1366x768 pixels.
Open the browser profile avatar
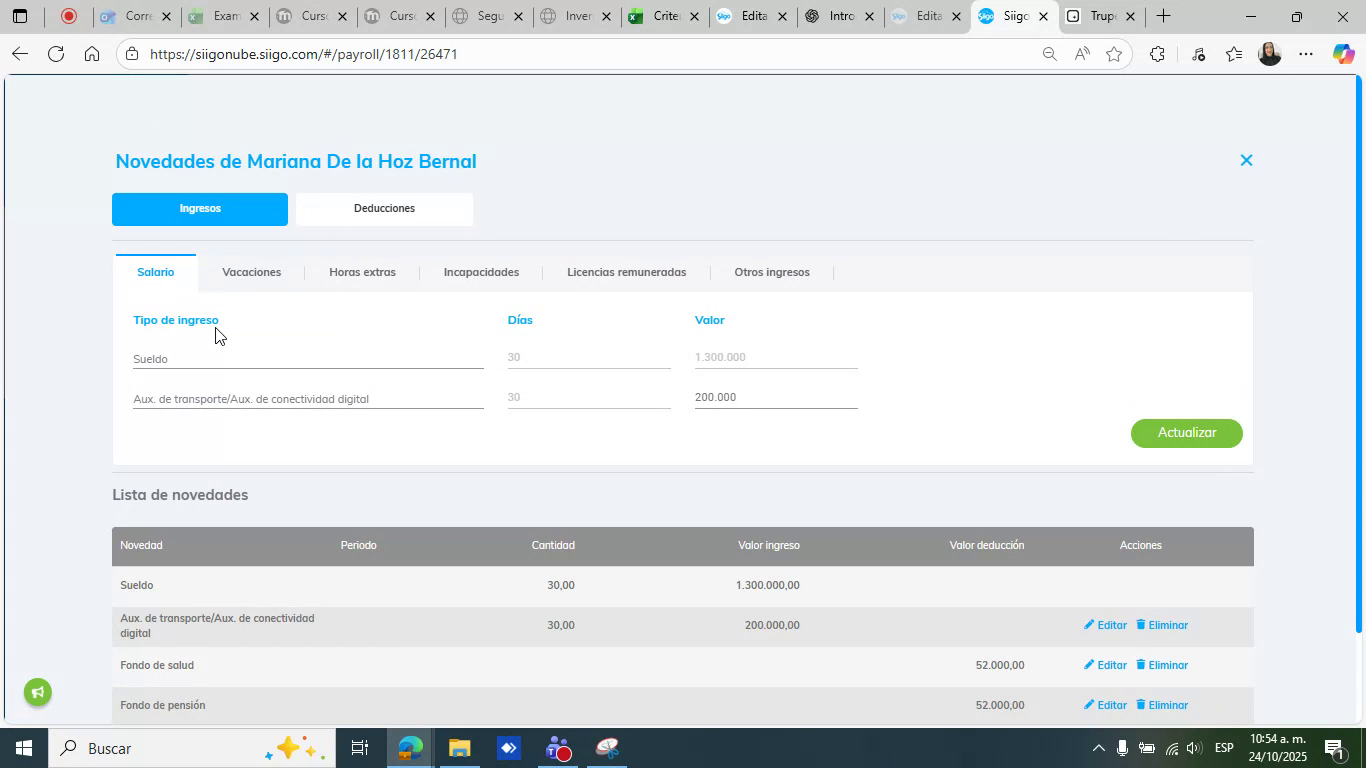pos(1270,54)
